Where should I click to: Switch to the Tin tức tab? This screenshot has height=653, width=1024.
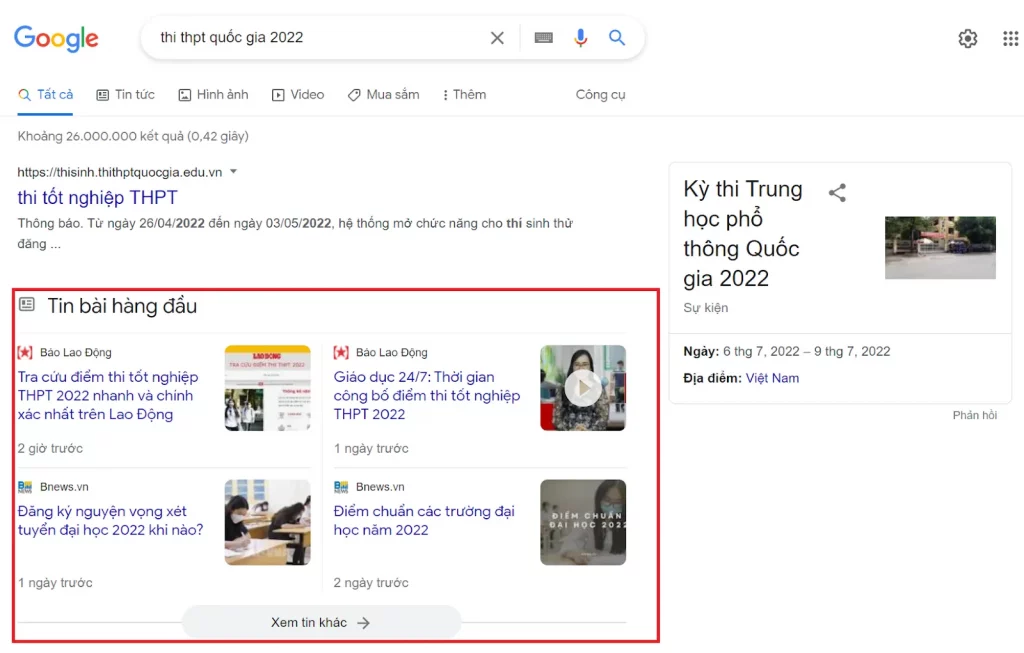tap(126, 95)
